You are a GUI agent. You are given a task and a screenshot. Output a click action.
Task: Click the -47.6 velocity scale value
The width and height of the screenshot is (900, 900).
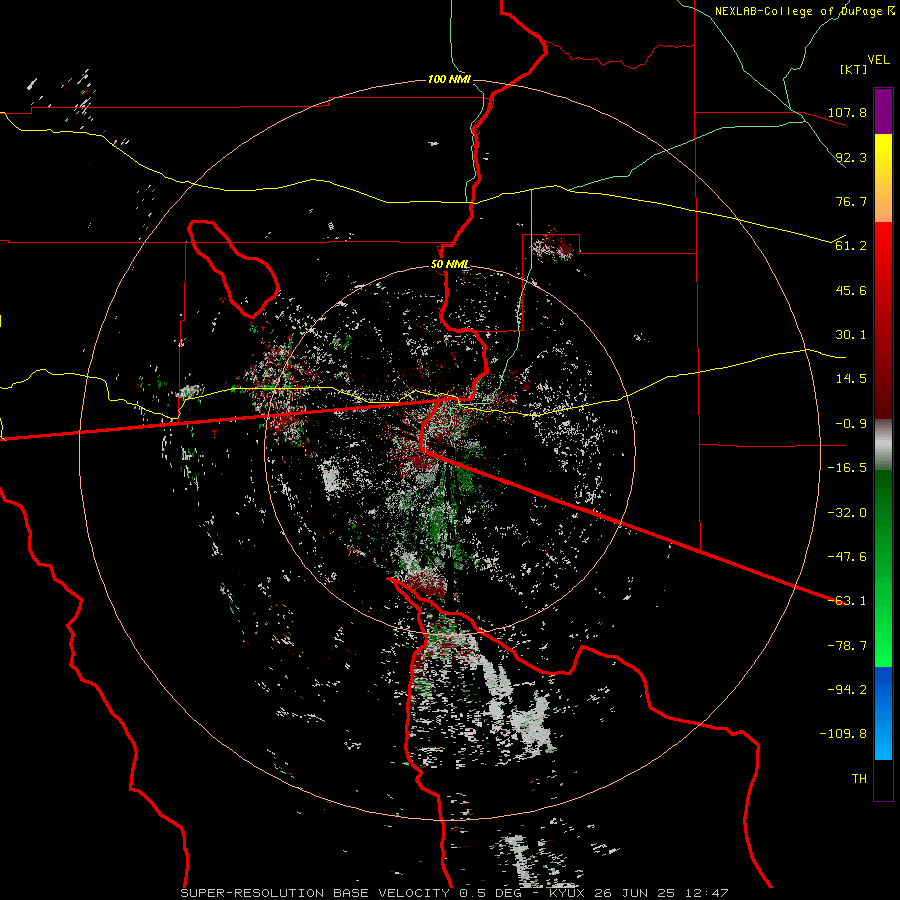(847, 557)
